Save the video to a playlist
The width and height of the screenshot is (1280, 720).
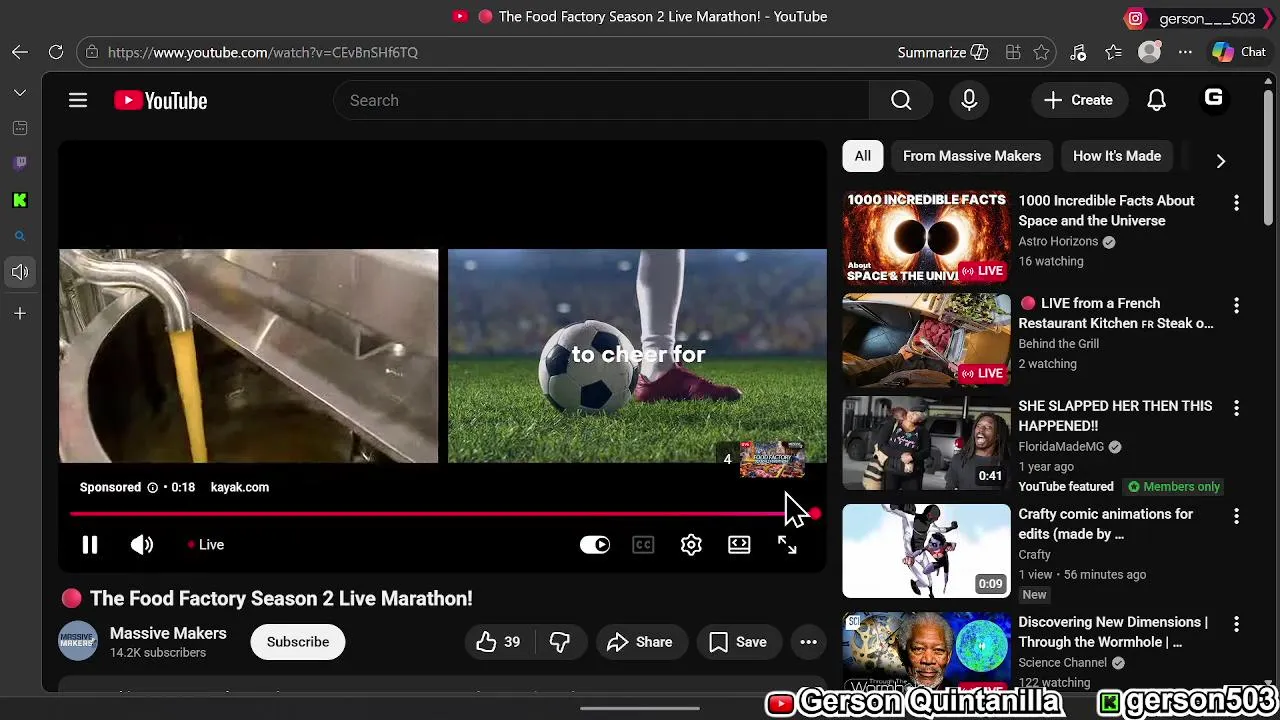tap(739, 642)
